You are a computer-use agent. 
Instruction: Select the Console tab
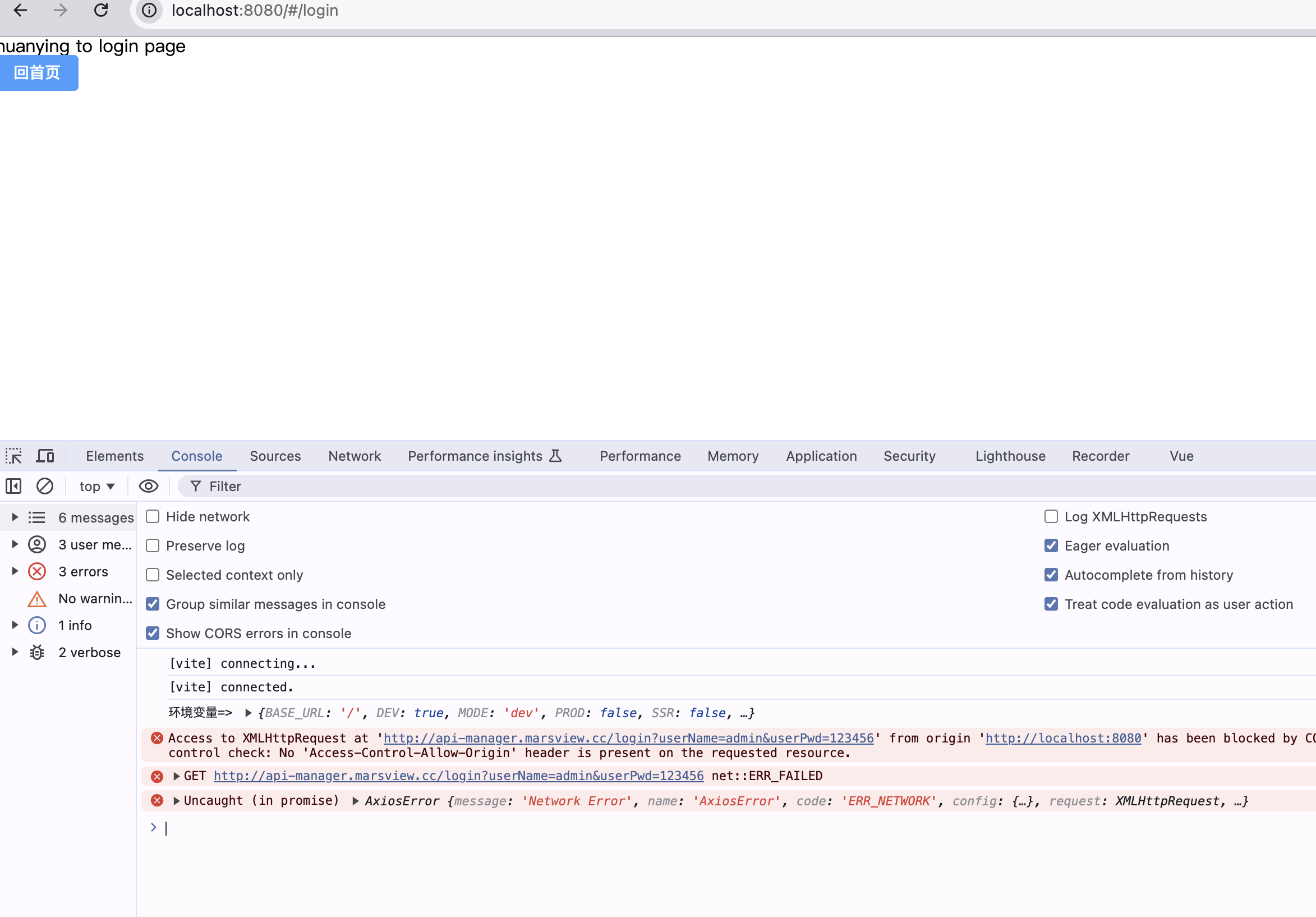[196, 456]
